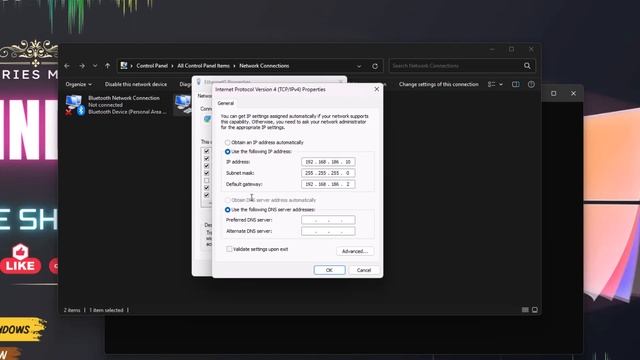The width and height of the screenshot is (640, 360).
Task: Refresh the Network Connections view
Action: coord(375,66)
